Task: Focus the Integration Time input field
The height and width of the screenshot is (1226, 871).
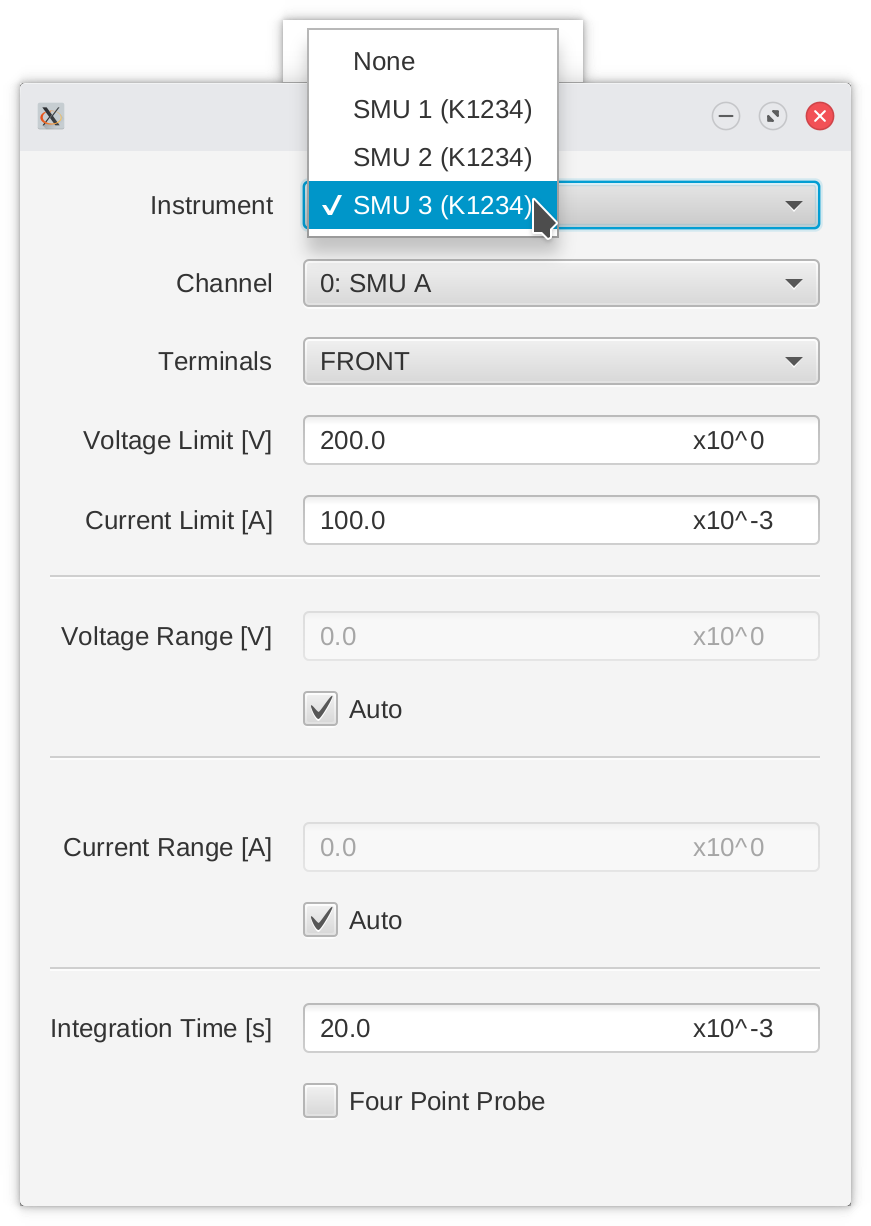Action: 490,1028
